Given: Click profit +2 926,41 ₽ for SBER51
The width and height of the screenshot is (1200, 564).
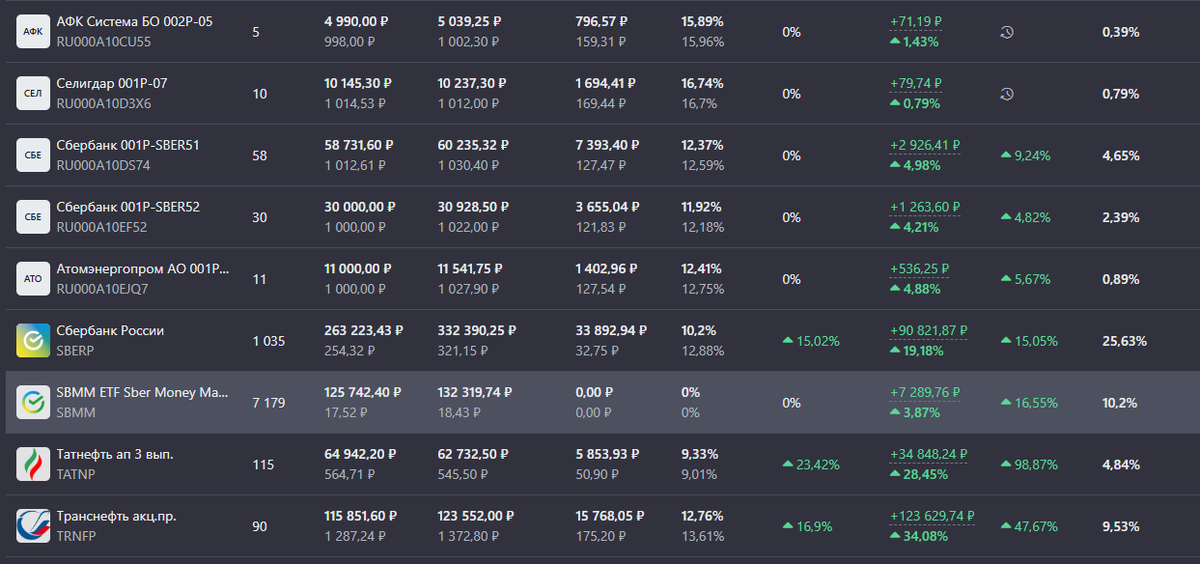Looking at the screenshot, I should pyautogui.click(x=924, y=145).
